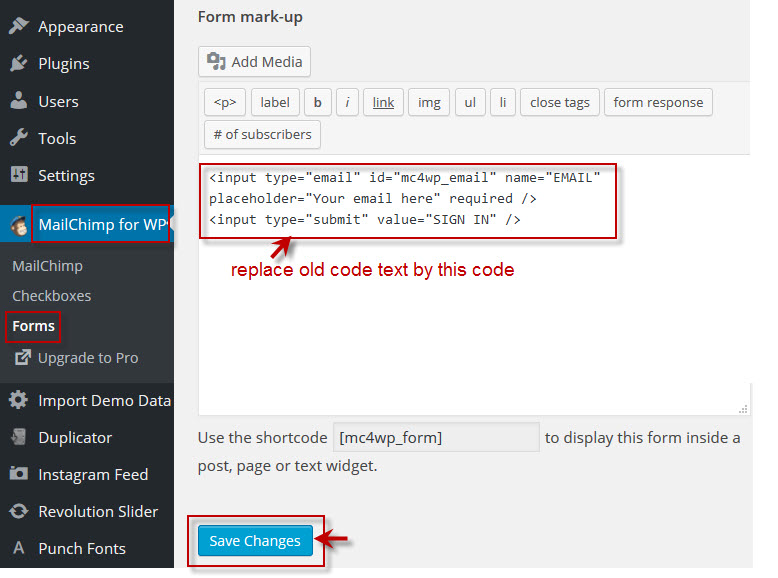Click the 'Form mark-up' heading

(250, 17)
